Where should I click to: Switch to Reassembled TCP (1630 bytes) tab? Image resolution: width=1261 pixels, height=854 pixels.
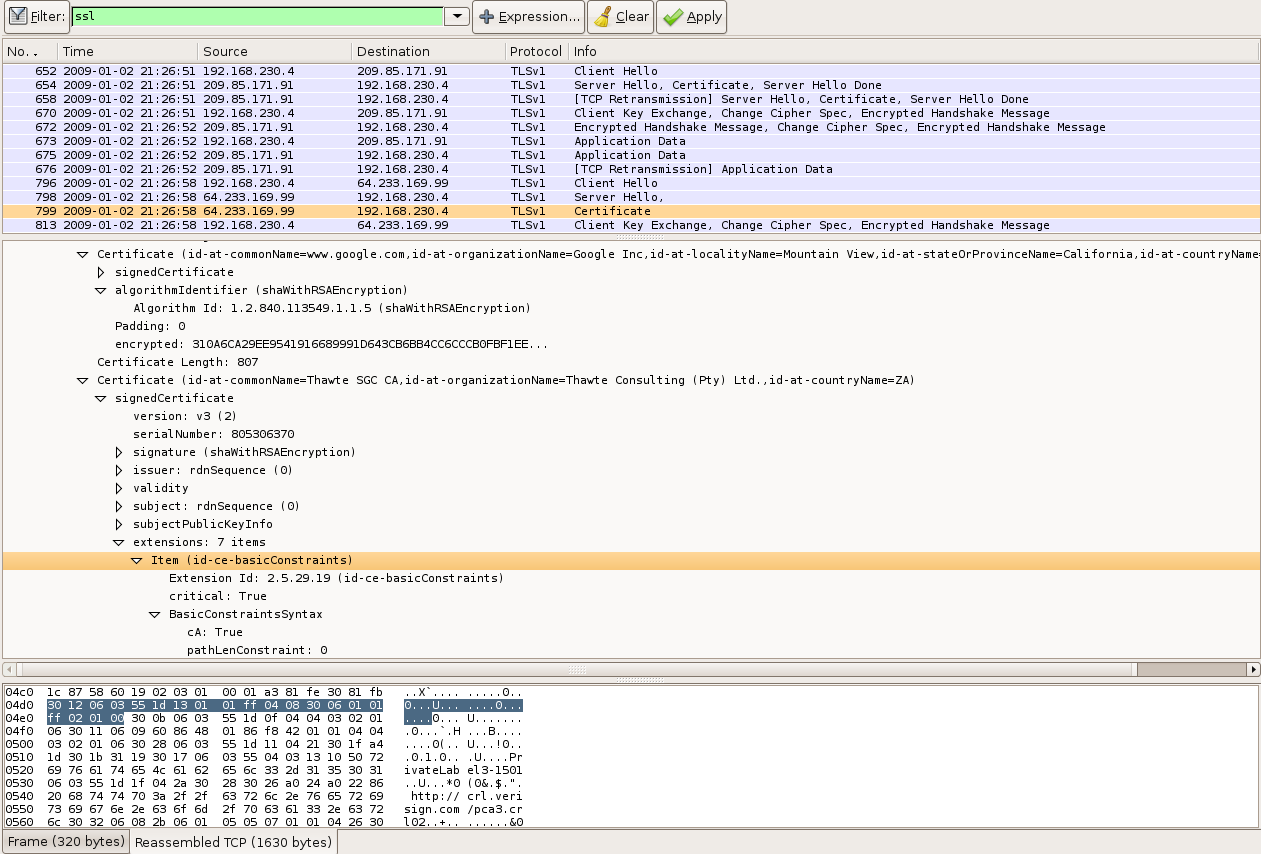click(x=233, y=842)
